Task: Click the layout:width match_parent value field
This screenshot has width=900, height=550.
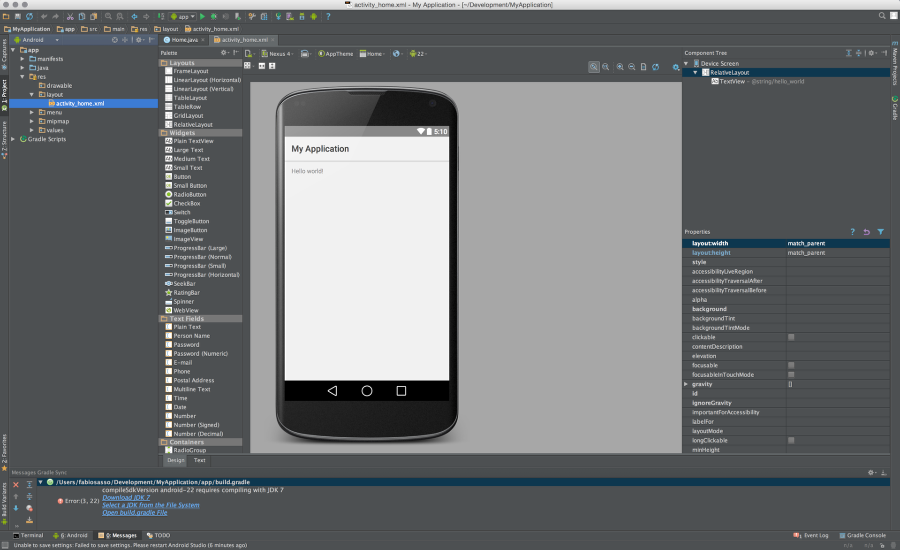Action: (838, 243)
